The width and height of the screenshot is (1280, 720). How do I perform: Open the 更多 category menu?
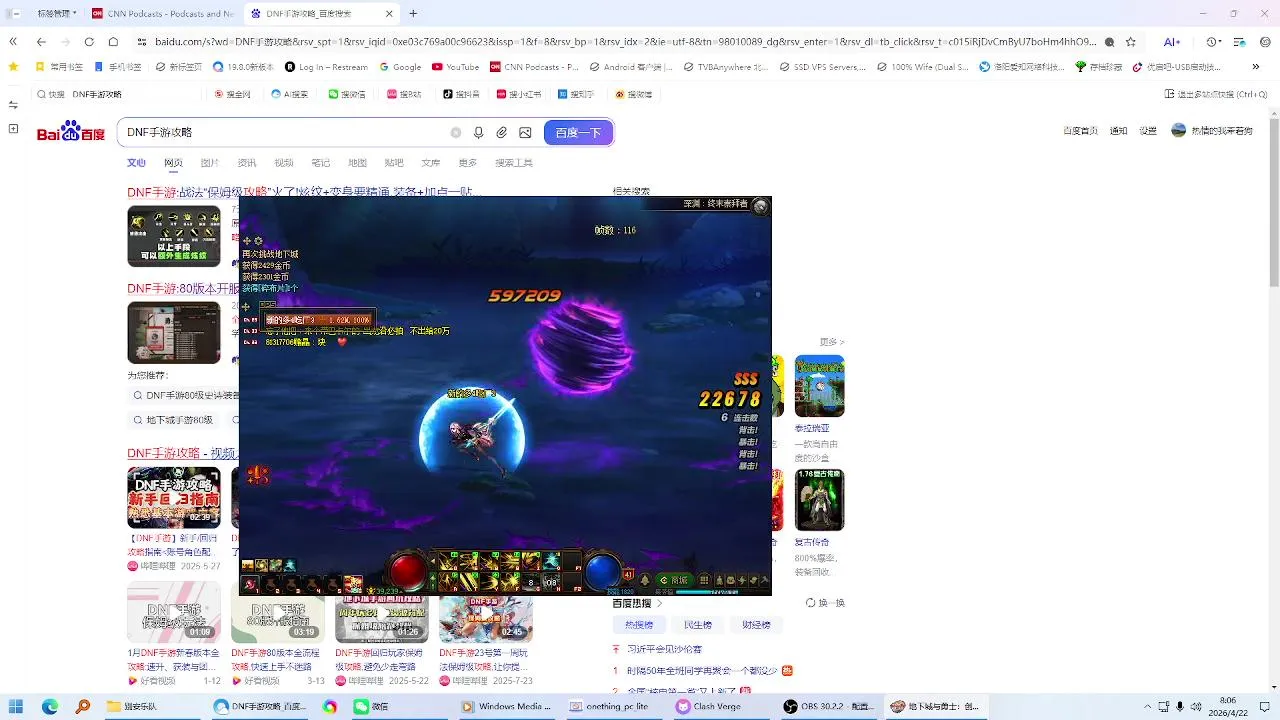(468, 162)
